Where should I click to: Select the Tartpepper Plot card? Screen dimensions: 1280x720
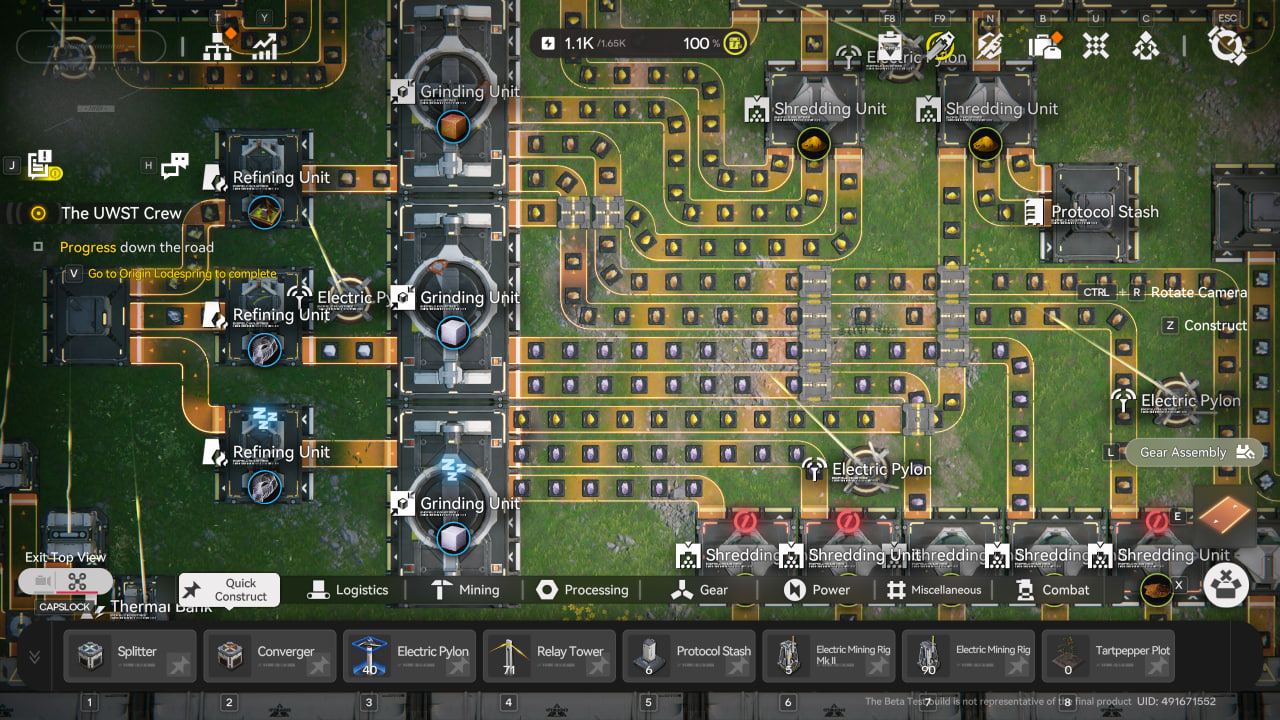[x=1110, y=656]
